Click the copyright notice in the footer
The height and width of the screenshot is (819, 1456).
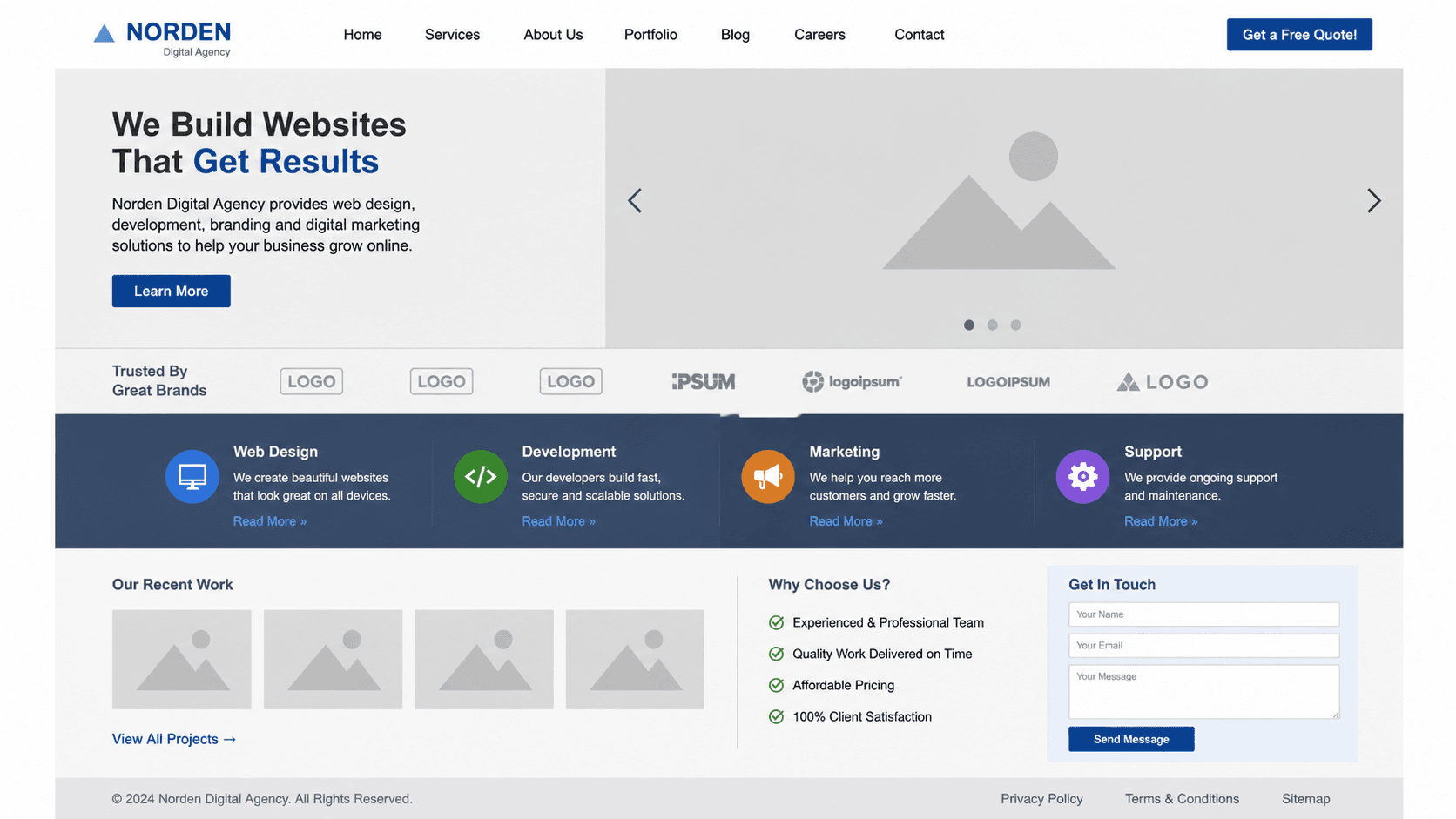pos(262,799)
